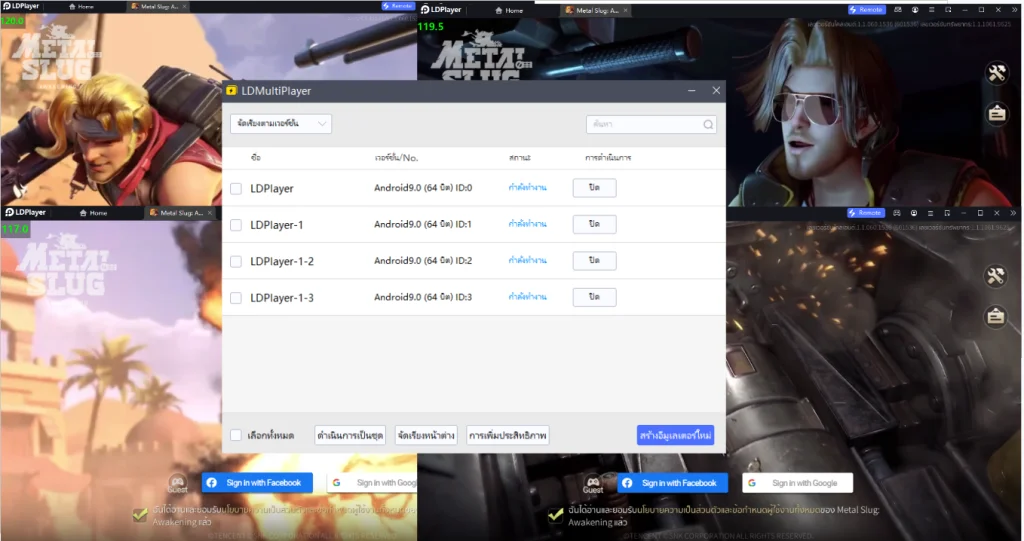Open clipboard icon below toolbox in top-right window

coord(997,114)
